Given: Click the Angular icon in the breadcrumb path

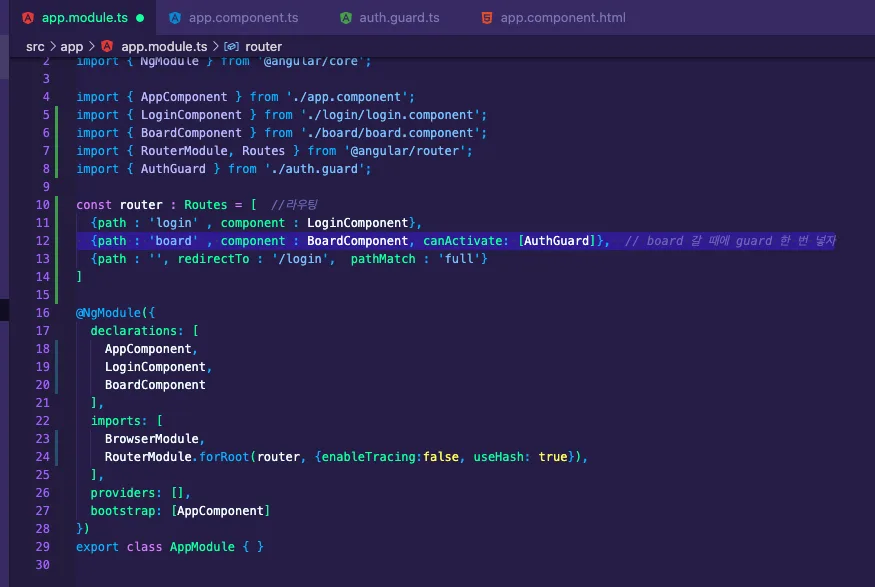Looking at the screenshot, I should pyautogui.click(x=107, y=46).
